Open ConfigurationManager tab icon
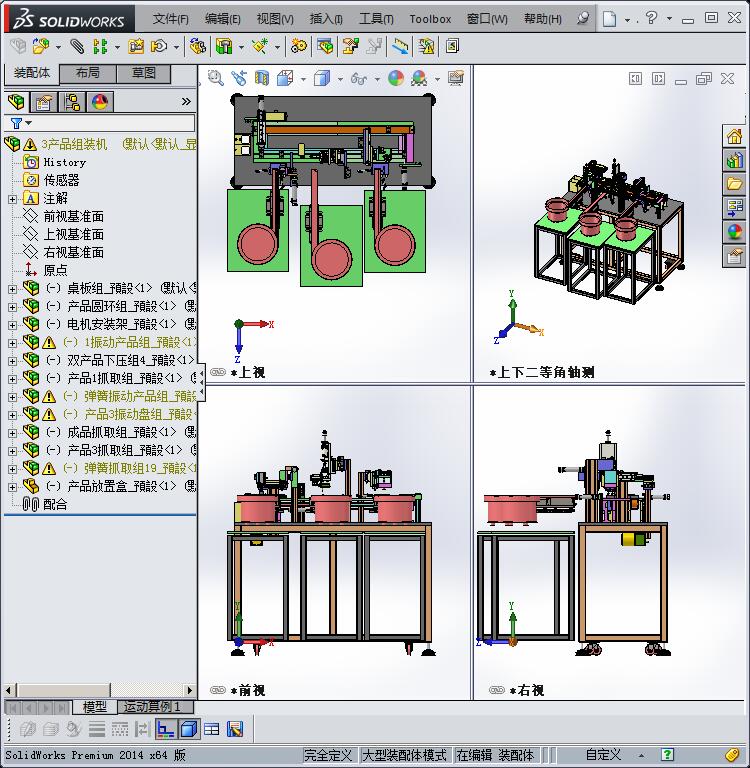The width and height of the screenshot is (750, 768). (72, 102)
